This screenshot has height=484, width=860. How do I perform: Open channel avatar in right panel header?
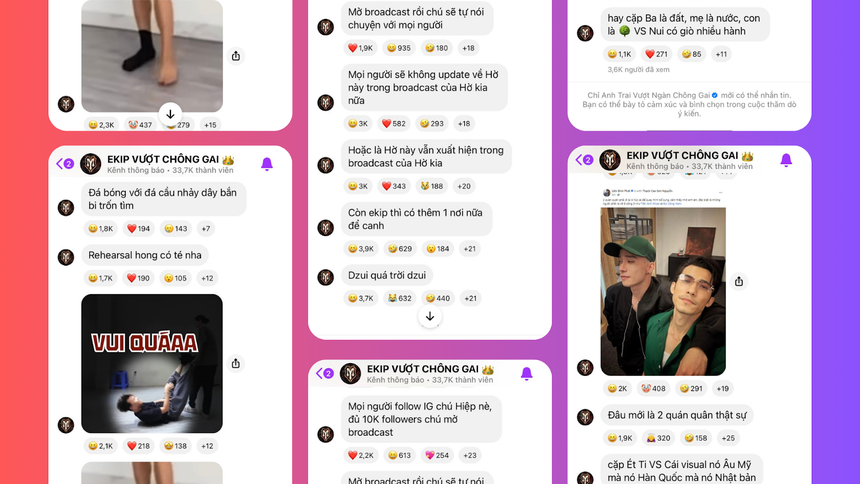tap(609, 160)
